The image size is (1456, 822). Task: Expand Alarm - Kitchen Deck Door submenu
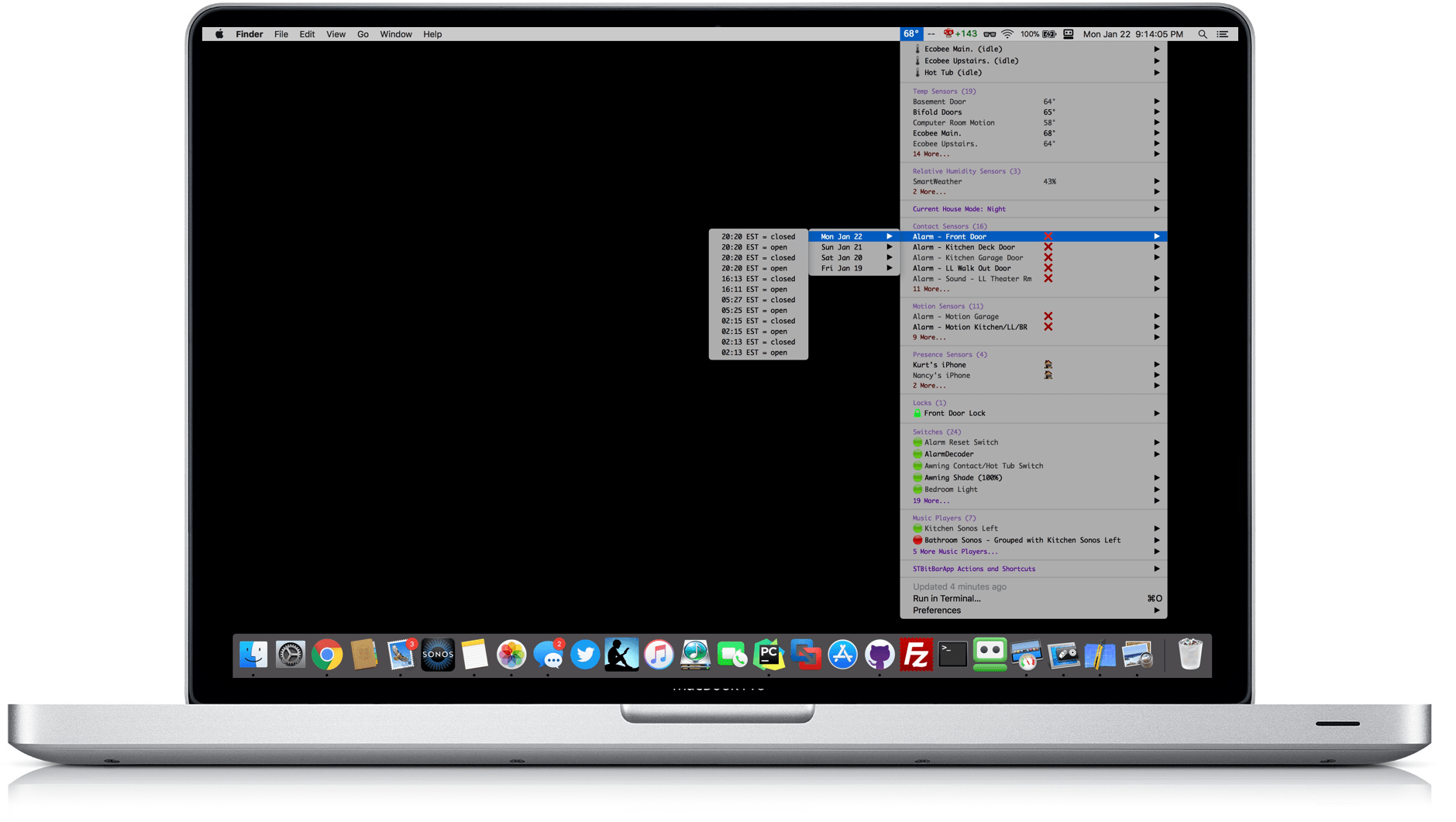click(x=1157, y=246)
